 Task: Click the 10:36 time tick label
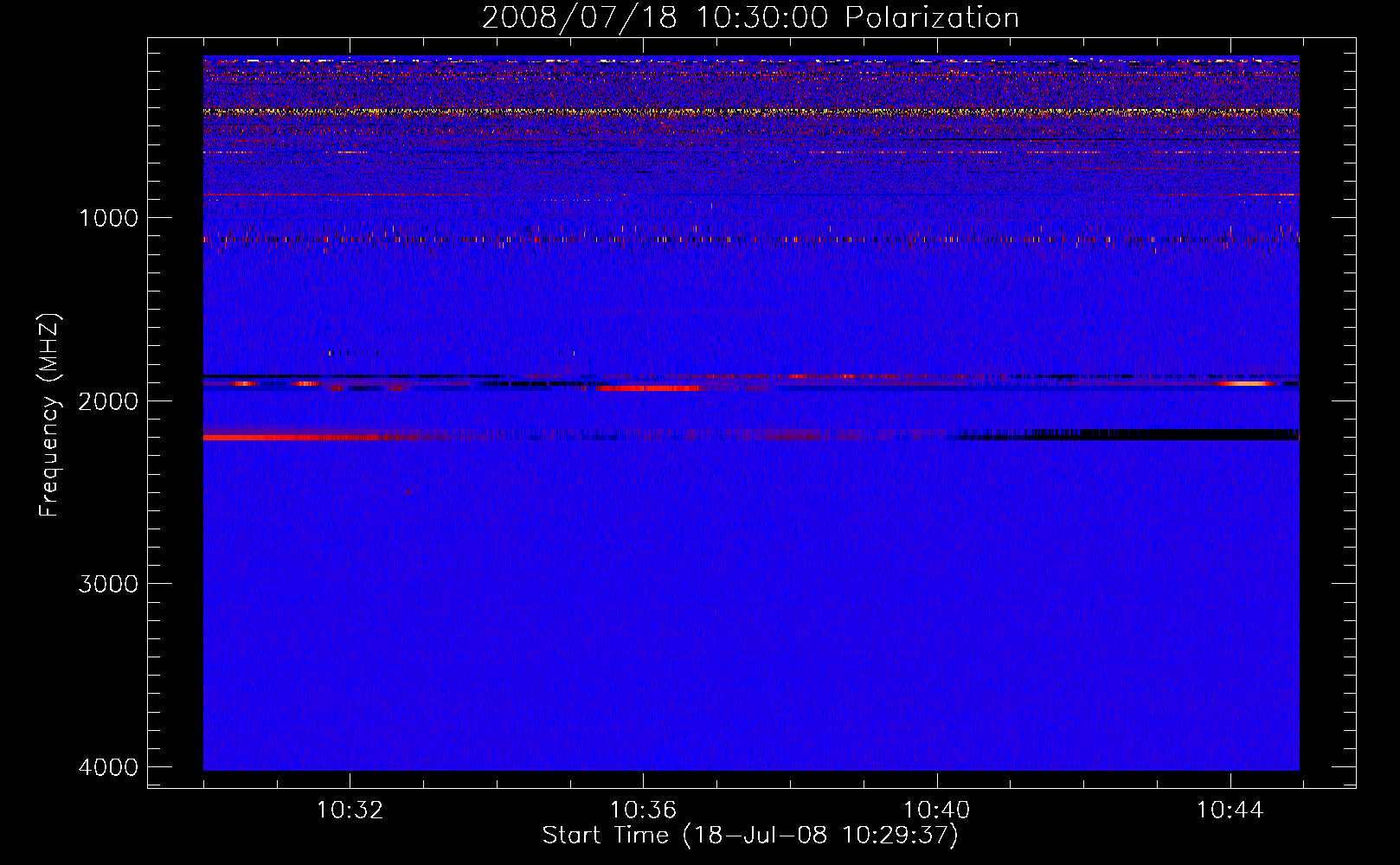pos(643,811)
